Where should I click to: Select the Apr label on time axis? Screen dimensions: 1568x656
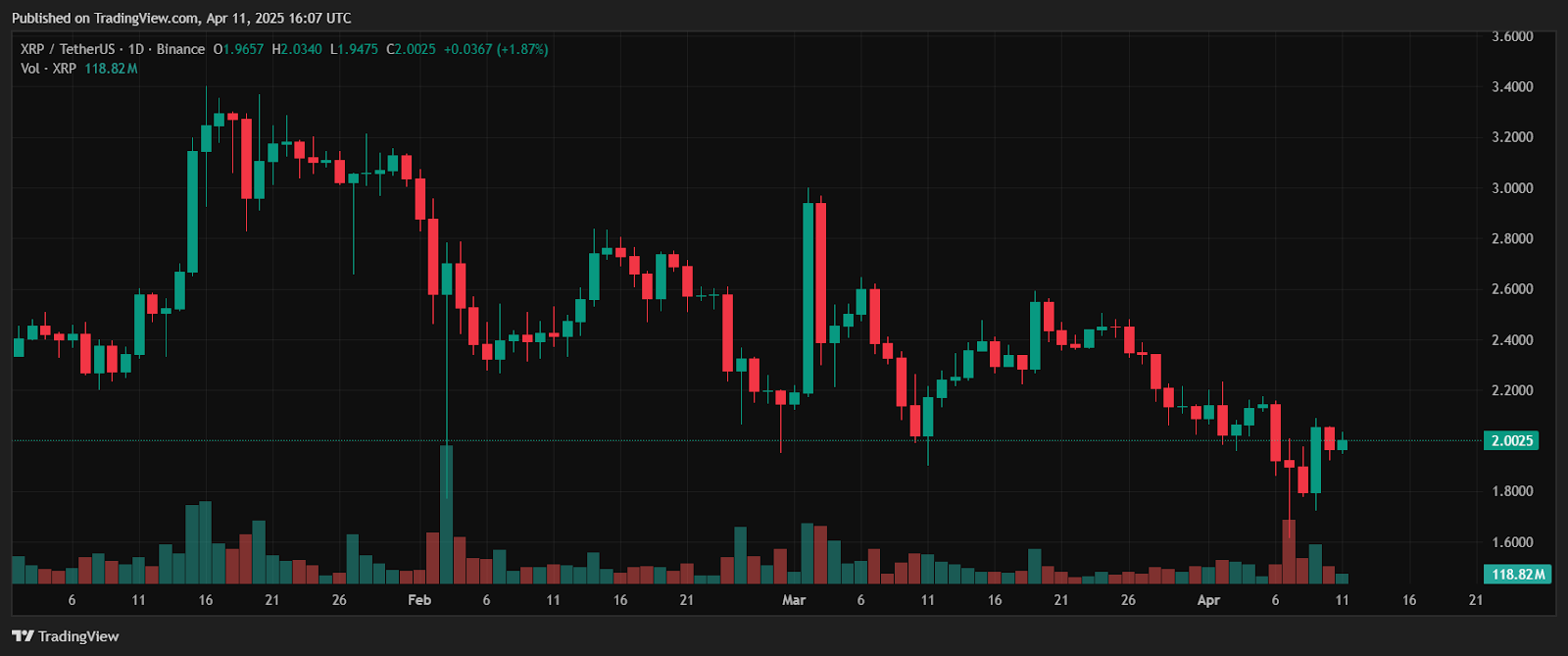coord(1208,600)
